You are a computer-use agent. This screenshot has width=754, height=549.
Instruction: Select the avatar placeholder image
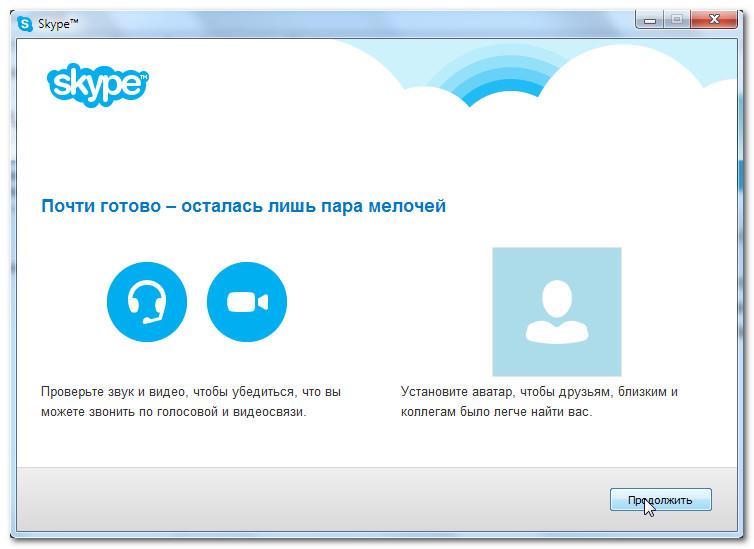point(556,311)
